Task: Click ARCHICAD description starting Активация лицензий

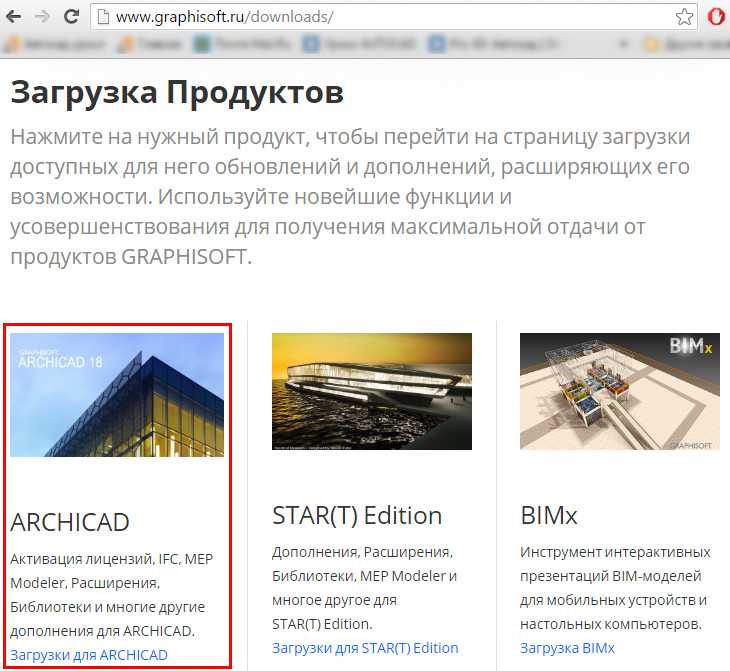Action: [x=112, y=595]
